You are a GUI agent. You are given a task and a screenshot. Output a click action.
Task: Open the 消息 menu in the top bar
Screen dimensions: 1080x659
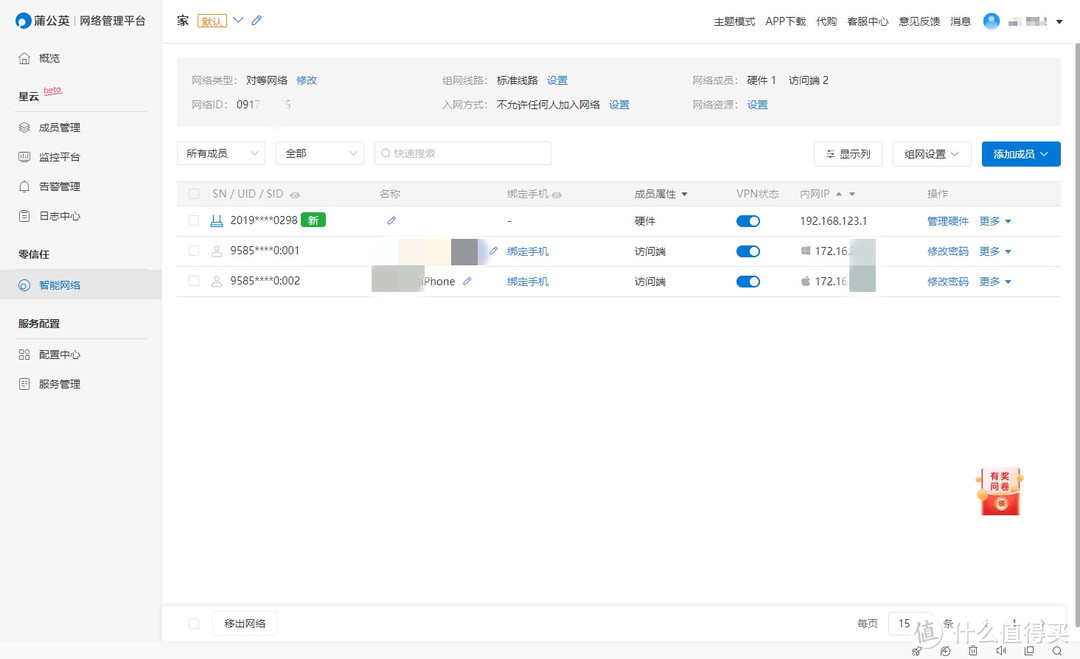click(x=960, y=20)
